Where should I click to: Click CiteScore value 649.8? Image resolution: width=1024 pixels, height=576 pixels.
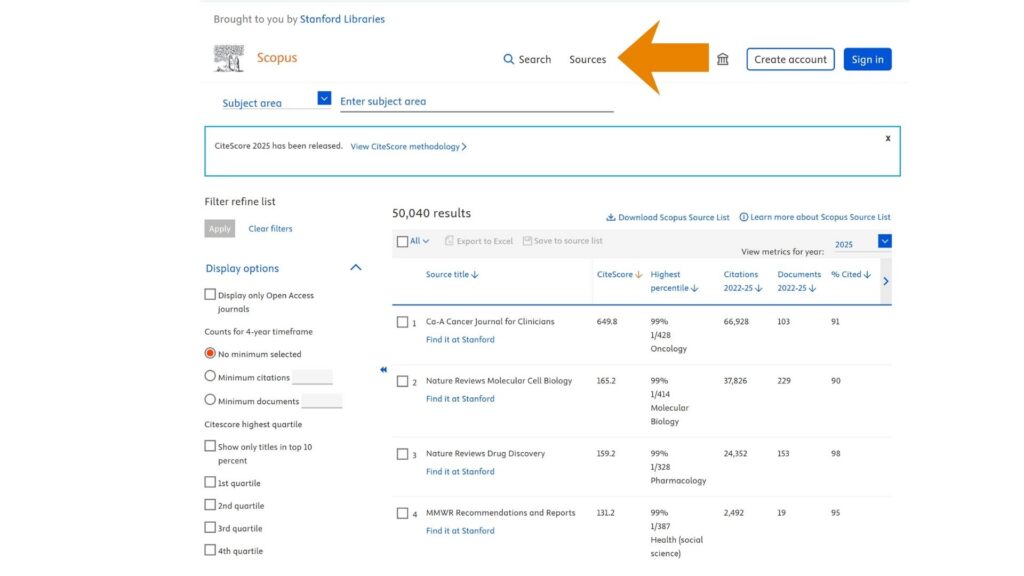click(x=607, y=321)
